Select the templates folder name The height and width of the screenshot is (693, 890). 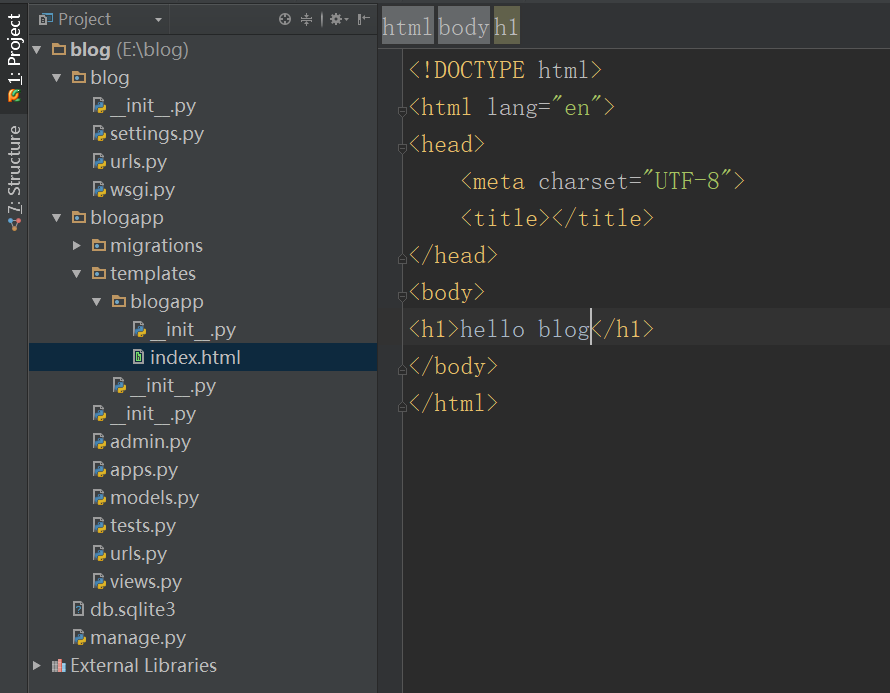tap(153, 274)
